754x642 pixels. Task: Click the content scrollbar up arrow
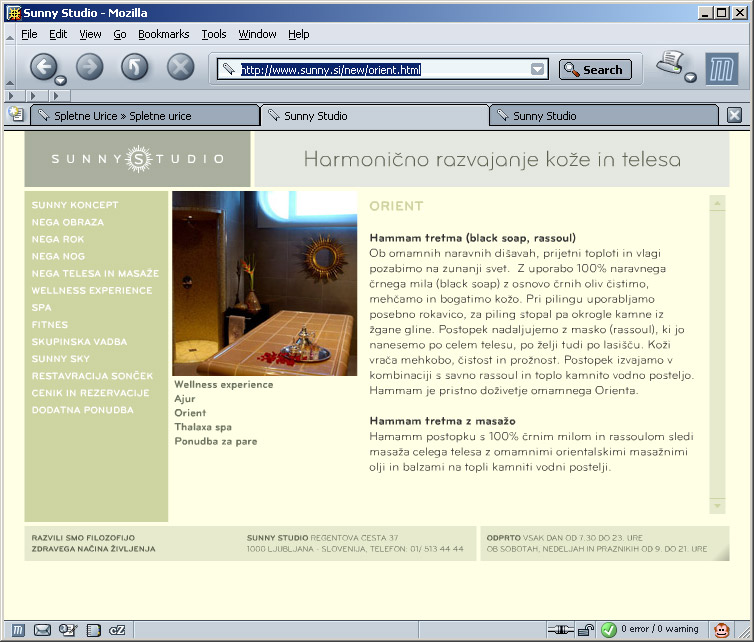717,203
